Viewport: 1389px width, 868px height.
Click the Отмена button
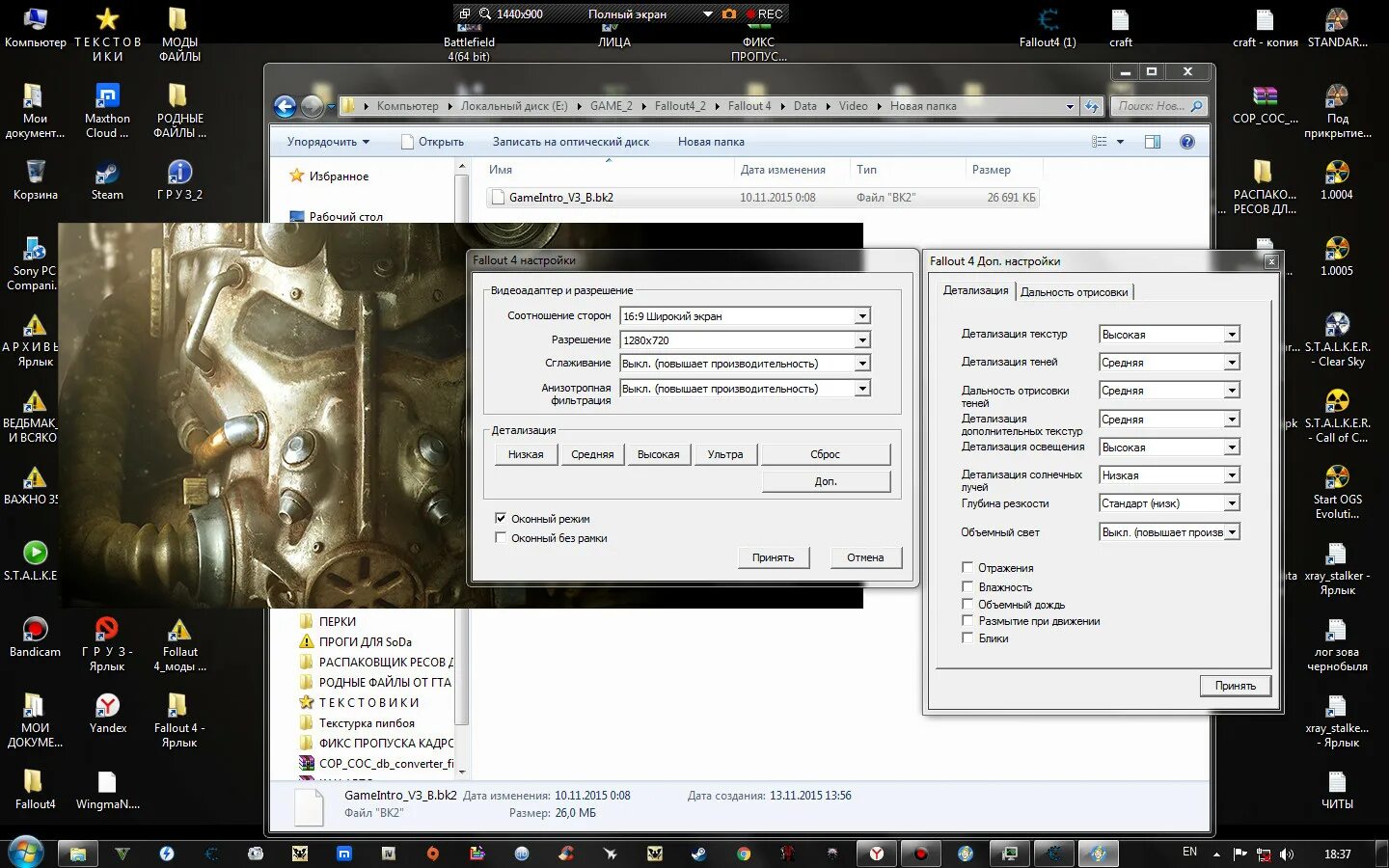pyautogui.click(x=865, y=557)
